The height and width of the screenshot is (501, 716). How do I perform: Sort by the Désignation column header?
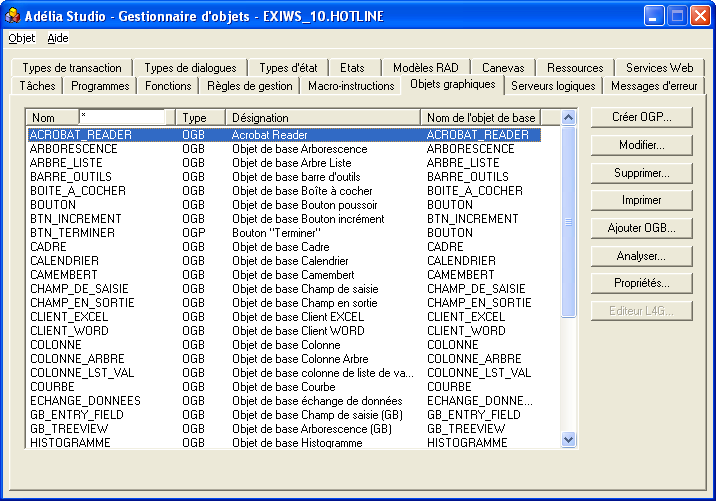pos(322,118)
